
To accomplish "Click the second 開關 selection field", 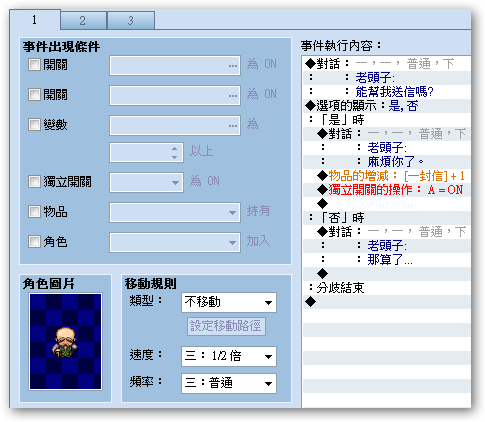I will point(175,96).
